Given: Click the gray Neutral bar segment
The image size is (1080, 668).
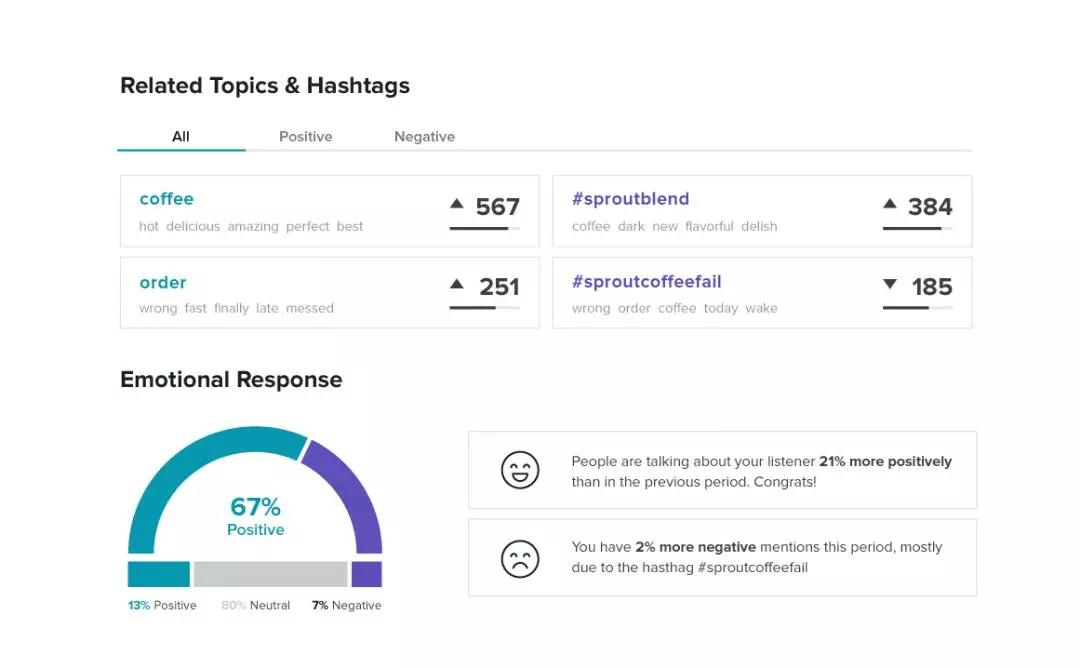Looking at the screenshot, I should click(270, 574).
